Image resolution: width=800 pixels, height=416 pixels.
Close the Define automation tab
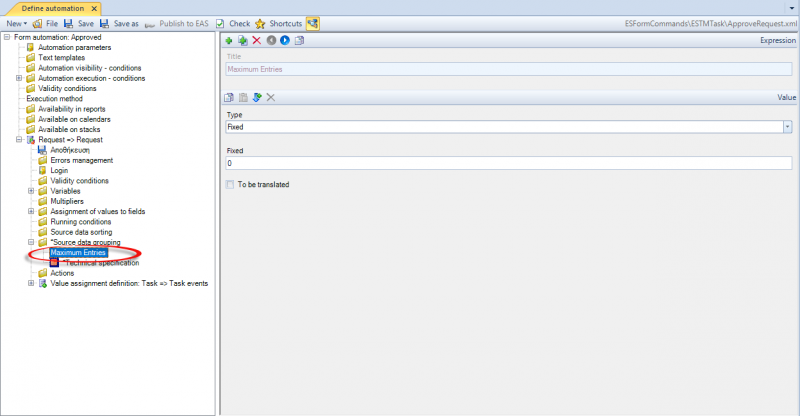tap(94, 9)
